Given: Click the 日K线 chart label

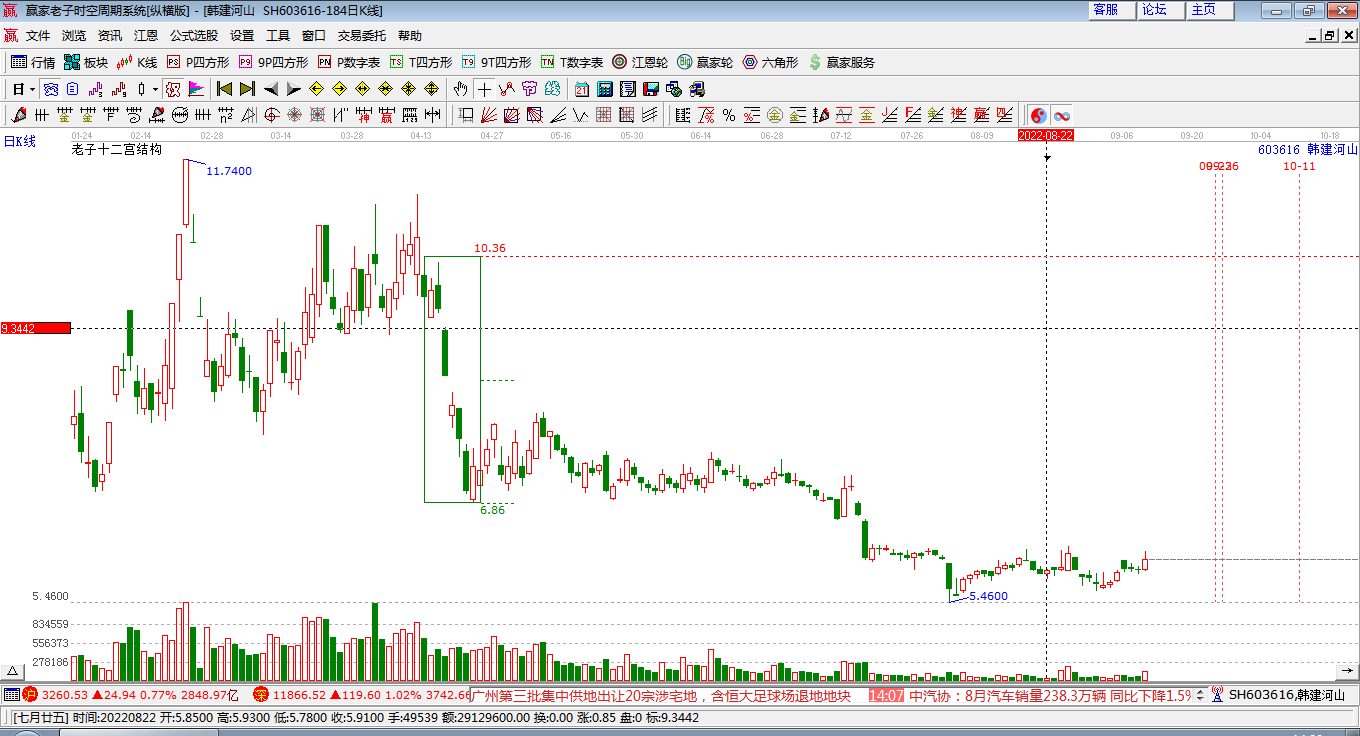Looking at the screenshot, I should (x=19, y=141).
